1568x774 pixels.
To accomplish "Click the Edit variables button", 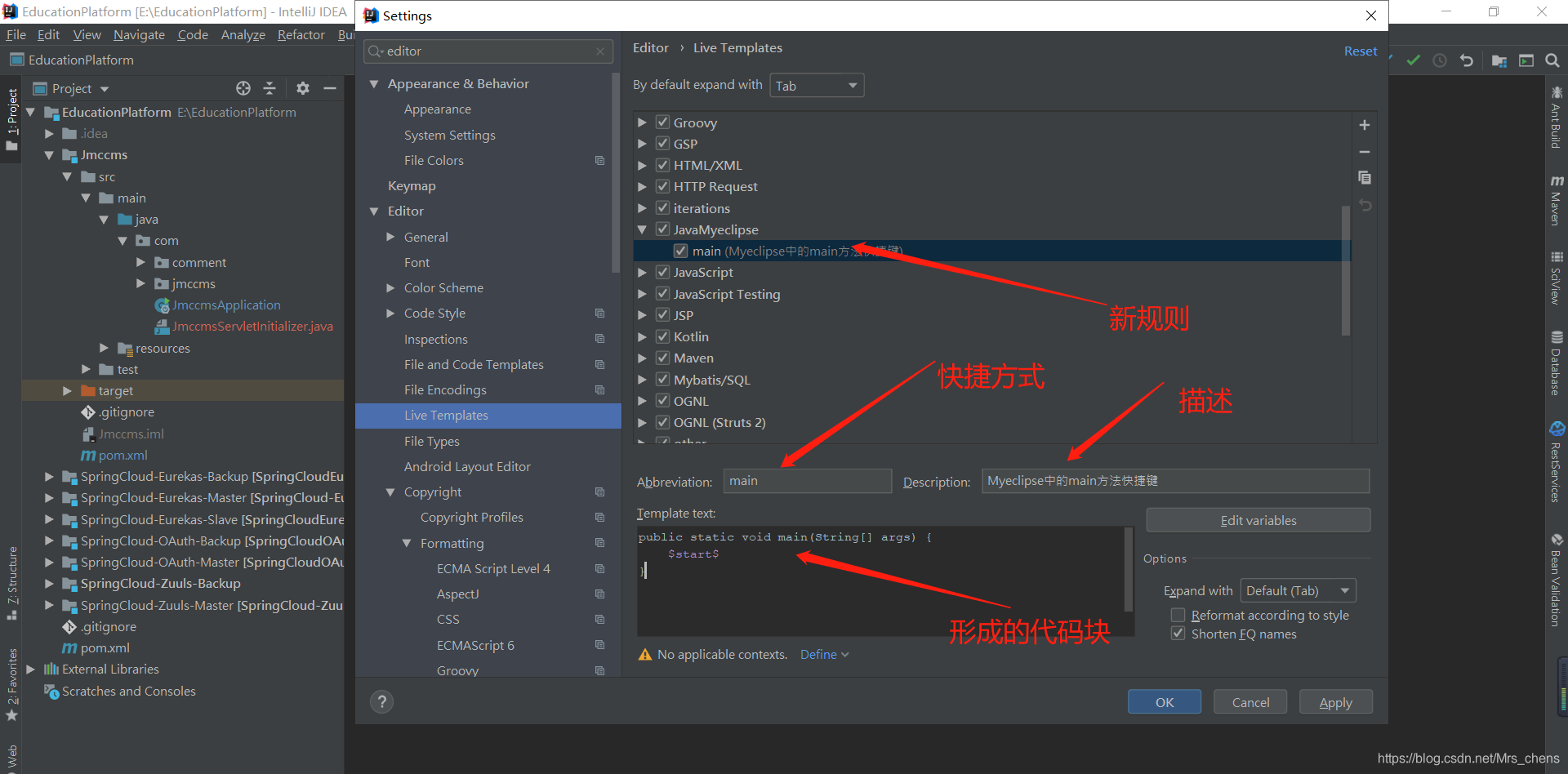I will coord(1258,520).
